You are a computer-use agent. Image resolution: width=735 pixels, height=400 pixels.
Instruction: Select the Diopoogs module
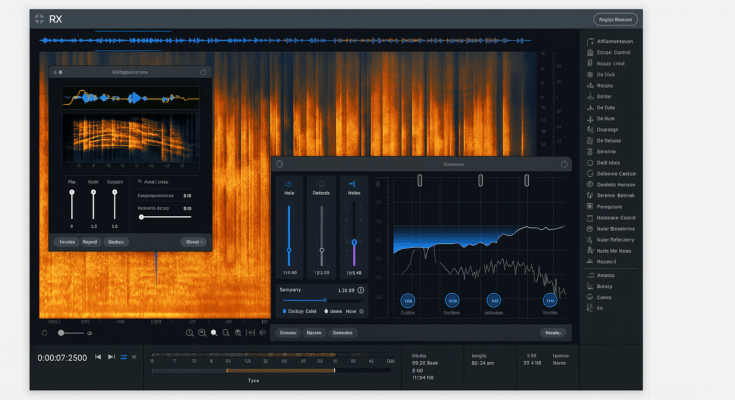coord(602,129)
